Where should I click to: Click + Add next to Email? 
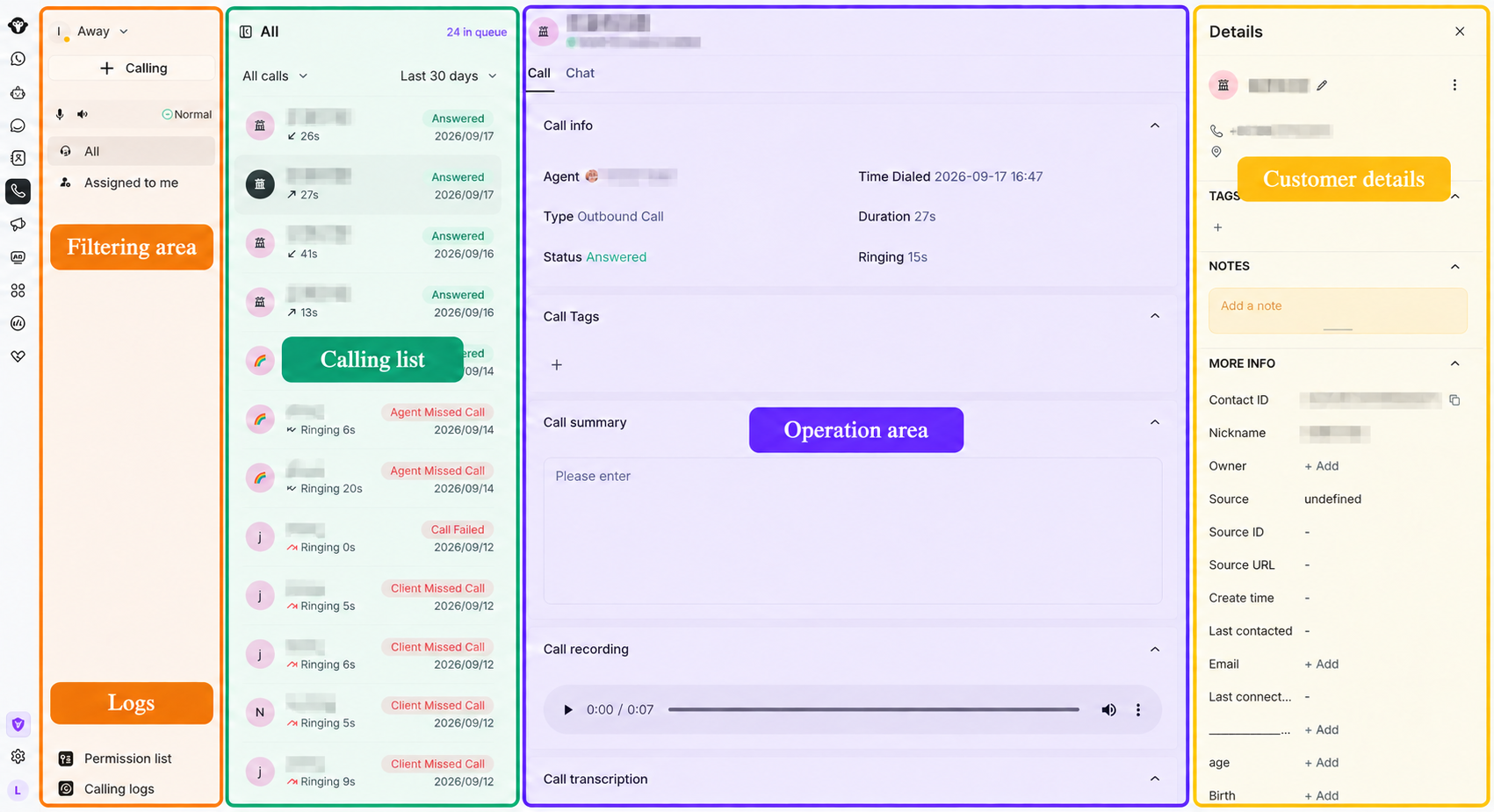(1321, 665)
